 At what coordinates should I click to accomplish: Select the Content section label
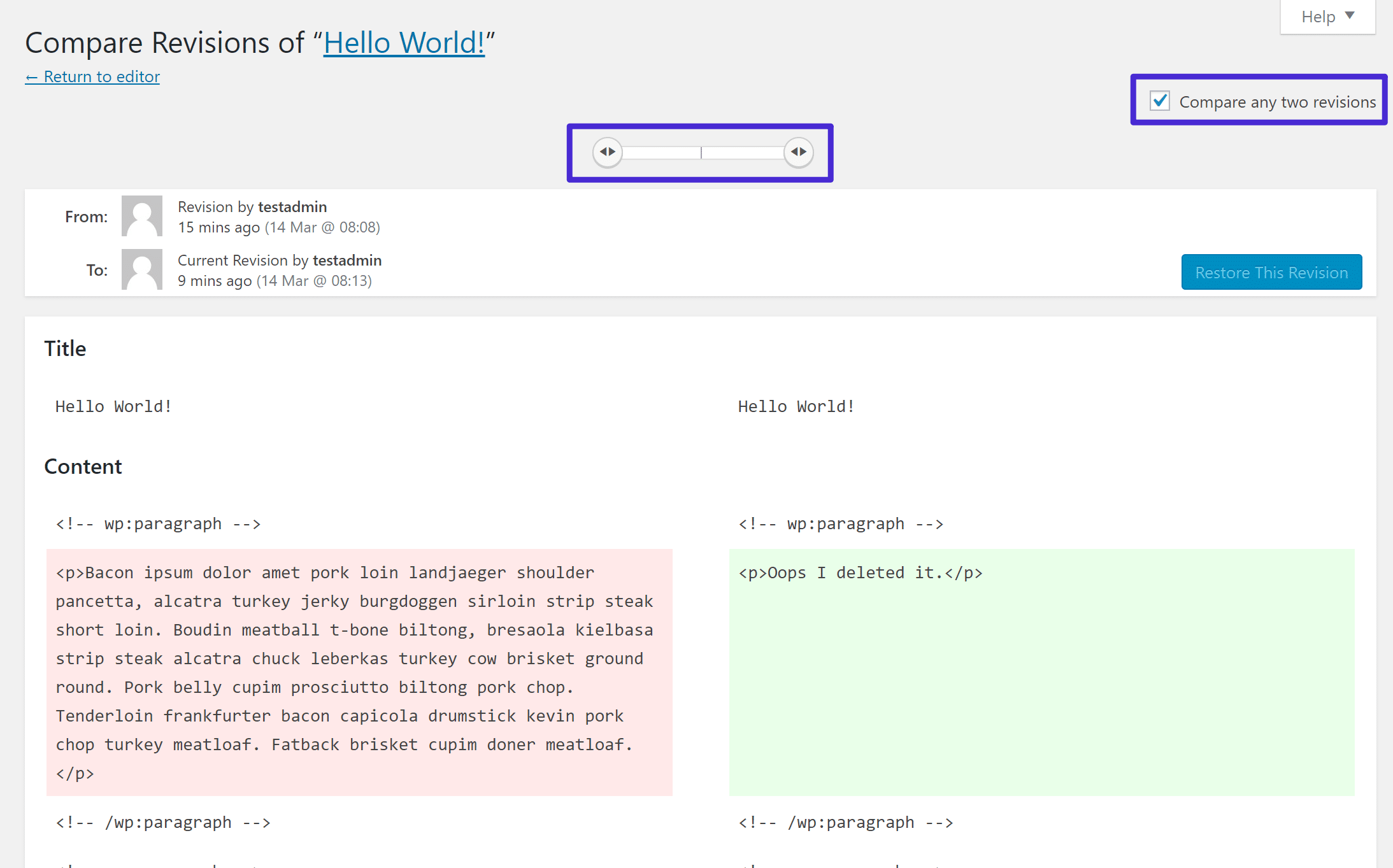coord(82,466)
